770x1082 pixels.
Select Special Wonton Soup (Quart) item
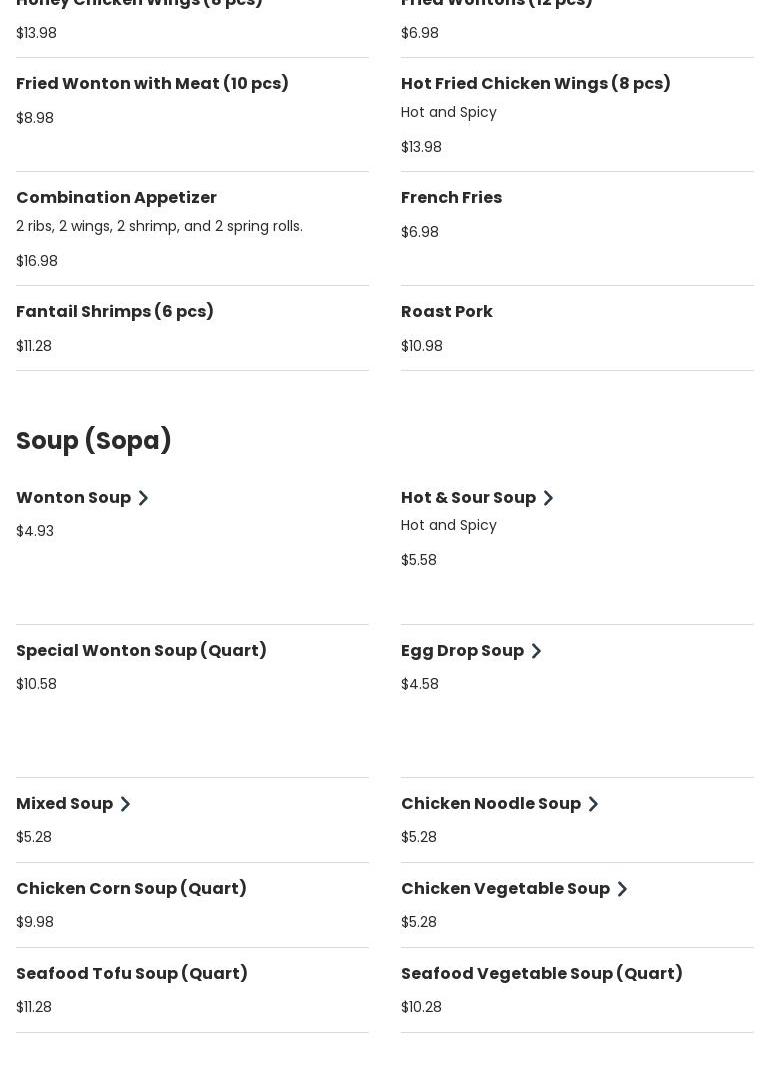click(x=141, y=651)
